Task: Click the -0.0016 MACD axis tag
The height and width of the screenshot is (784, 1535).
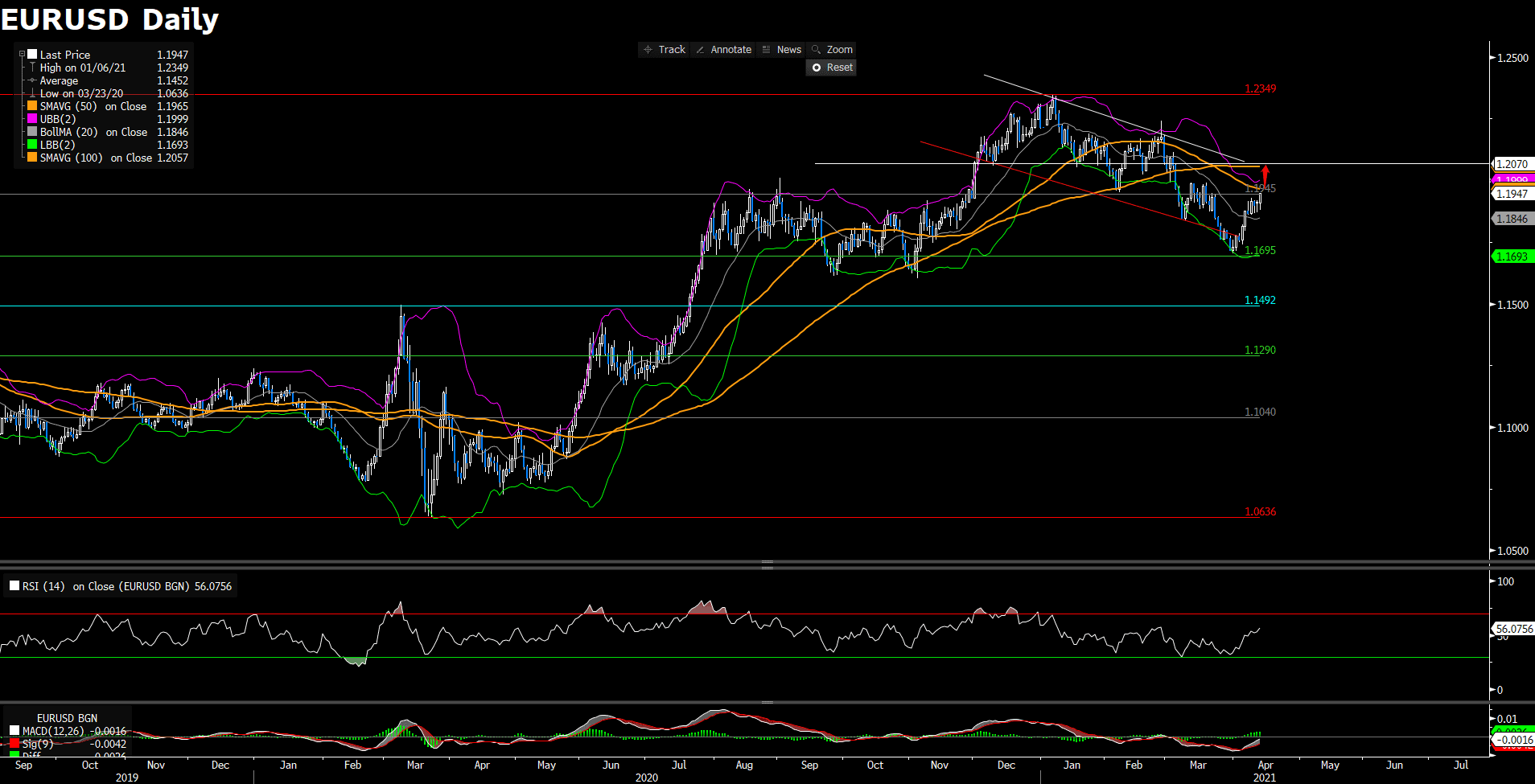Action: click(x=1514, y=740)
